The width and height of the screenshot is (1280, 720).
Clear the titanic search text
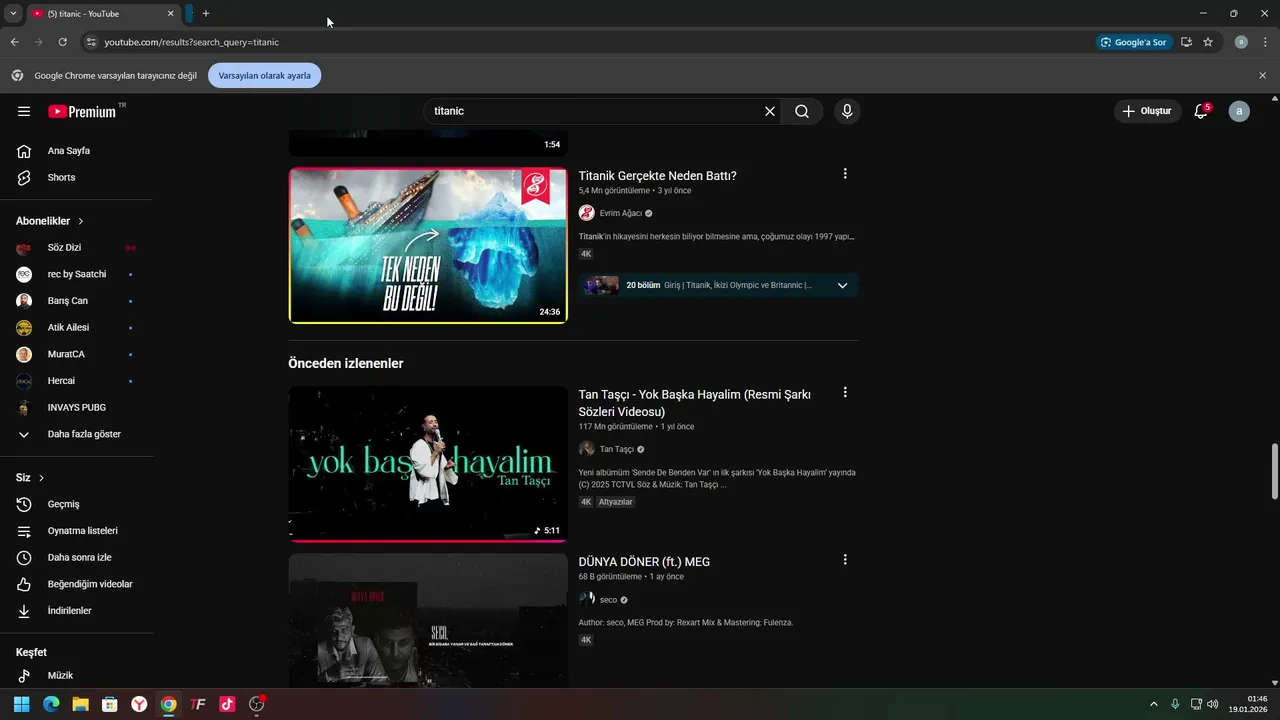pos(770,111)
